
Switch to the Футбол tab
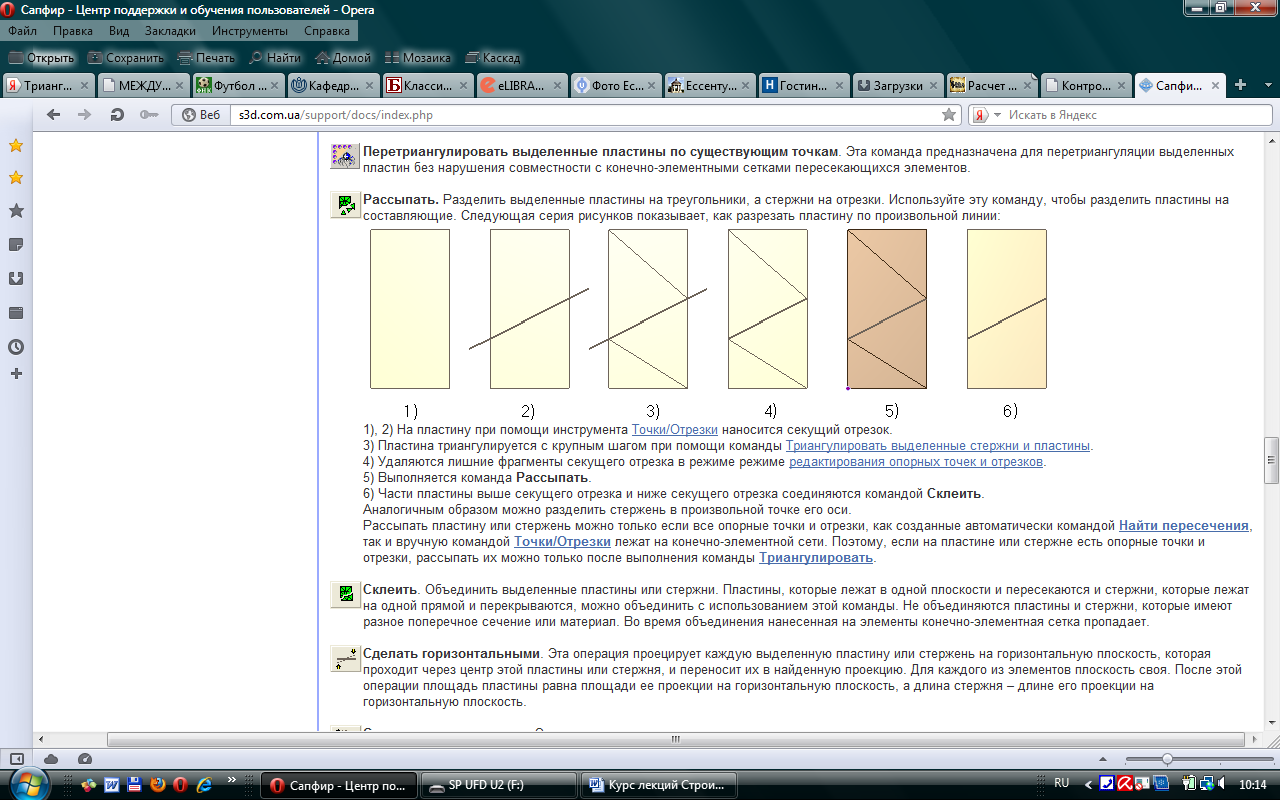238,85
